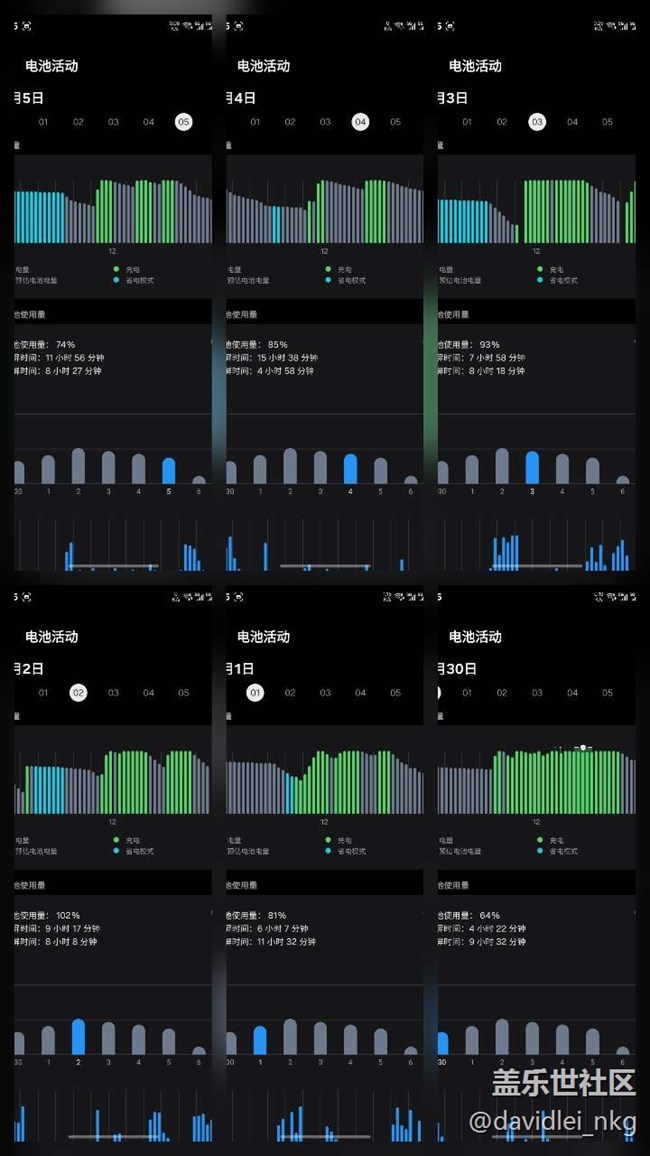Click the 盖乐世社区 community logo
The height and width of the screenshot is (1156, 650).
pyautogui.click(x=563, y=1083)
